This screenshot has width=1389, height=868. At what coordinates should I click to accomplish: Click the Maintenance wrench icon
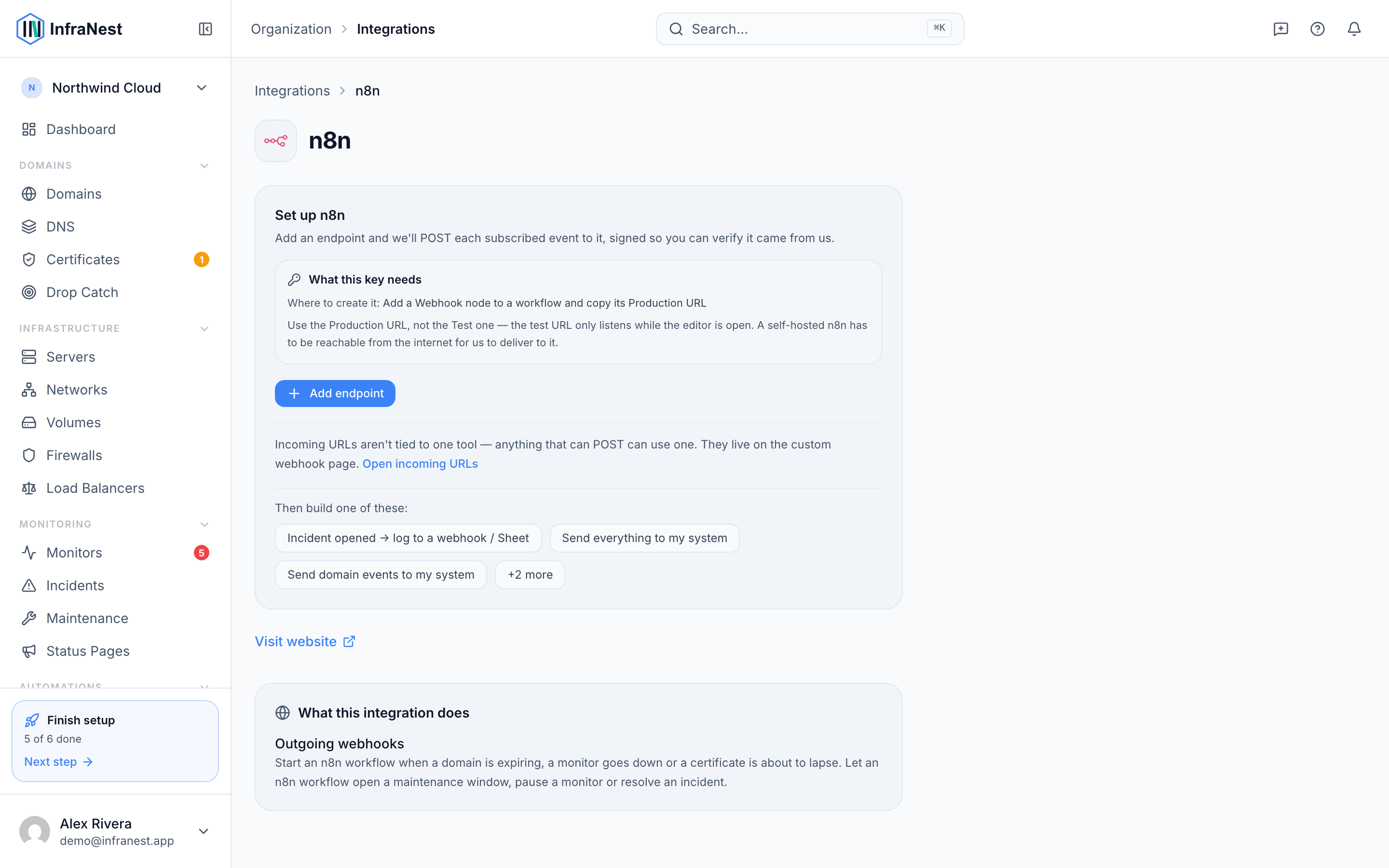point(29,618)
